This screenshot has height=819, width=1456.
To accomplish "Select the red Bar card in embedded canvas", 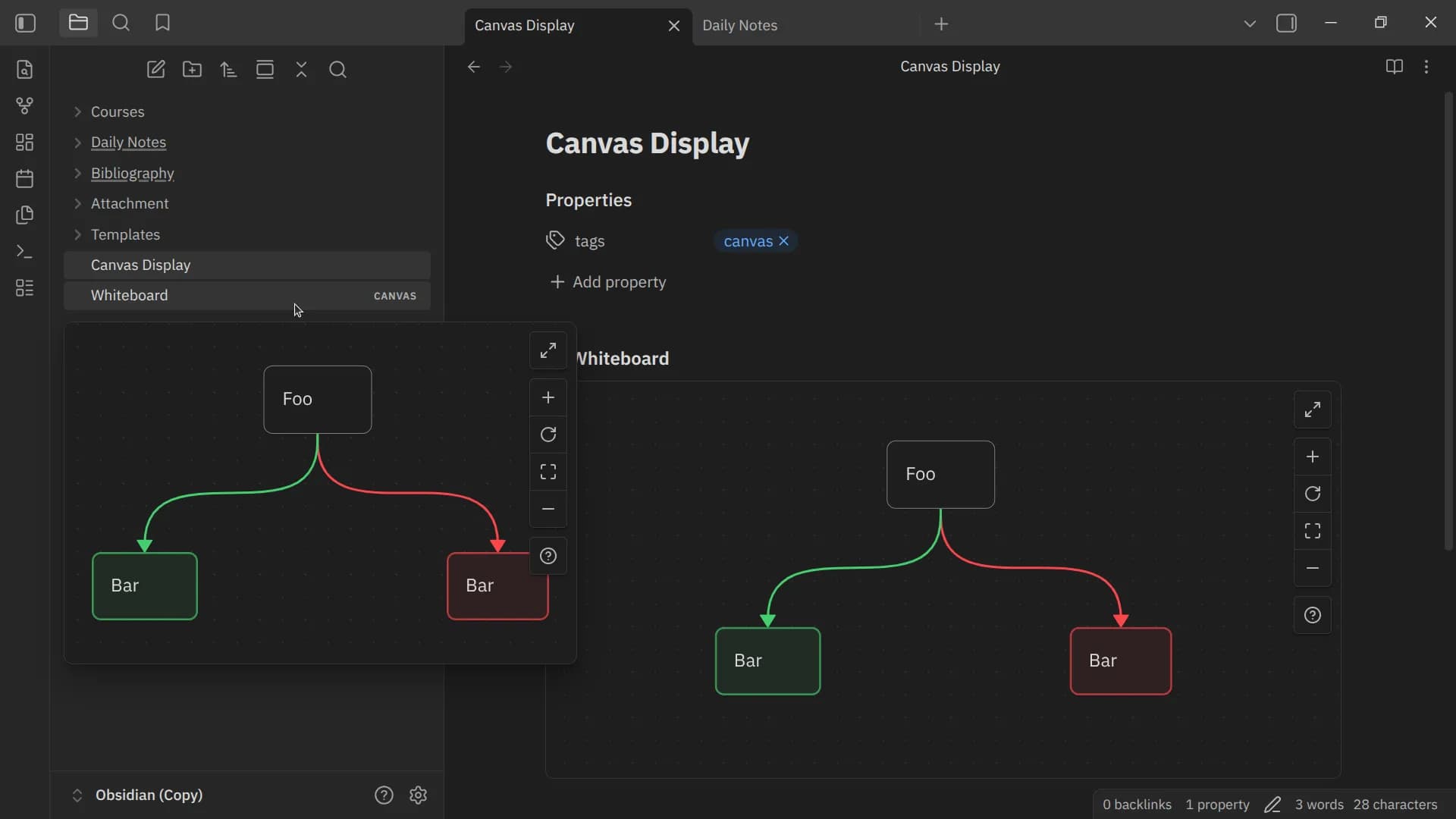I will [1121, 661].
